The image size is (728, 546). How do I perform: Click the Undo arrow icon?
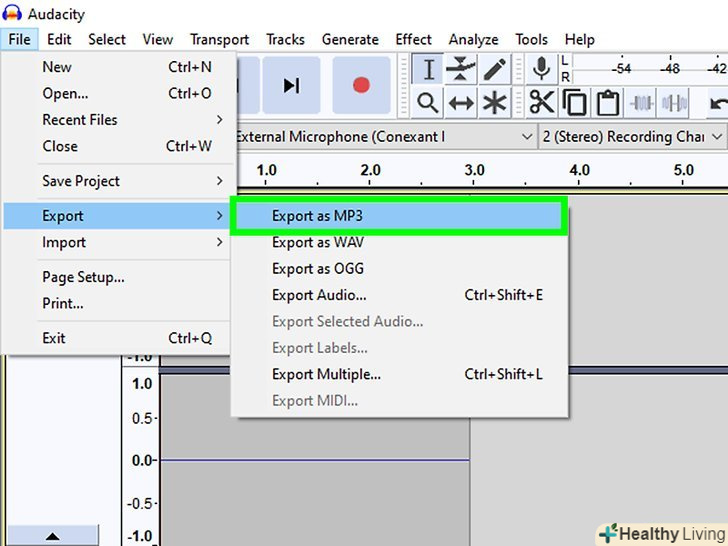[717, 103]
